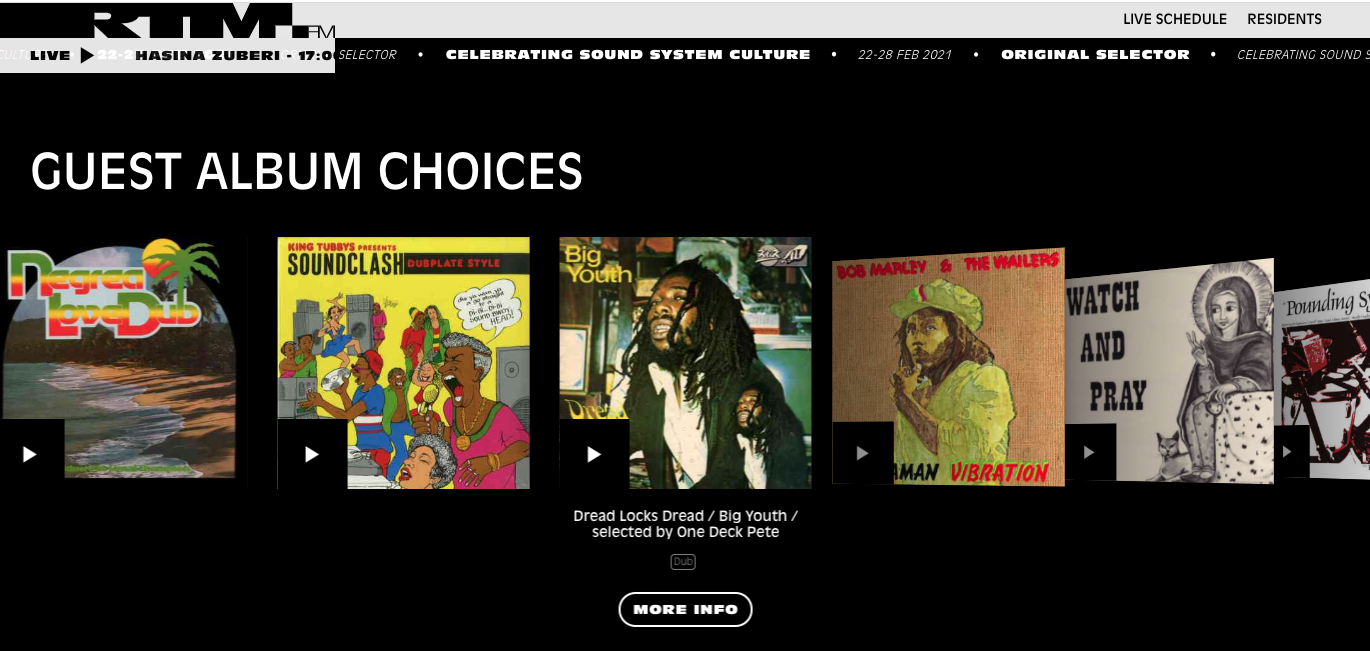Select the Negrea Love Dub cover art
Viewport: 1370px width, 651px height.
(x=118, y=357)
